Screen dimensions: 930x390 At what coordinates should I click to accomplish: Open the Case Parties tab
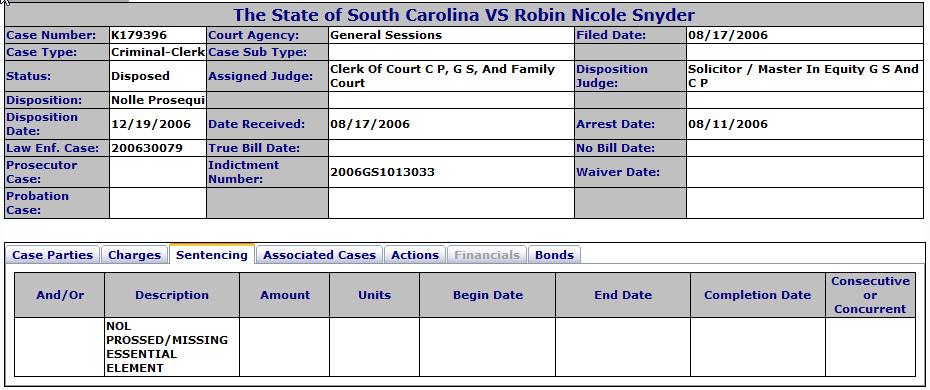(53, 255)
